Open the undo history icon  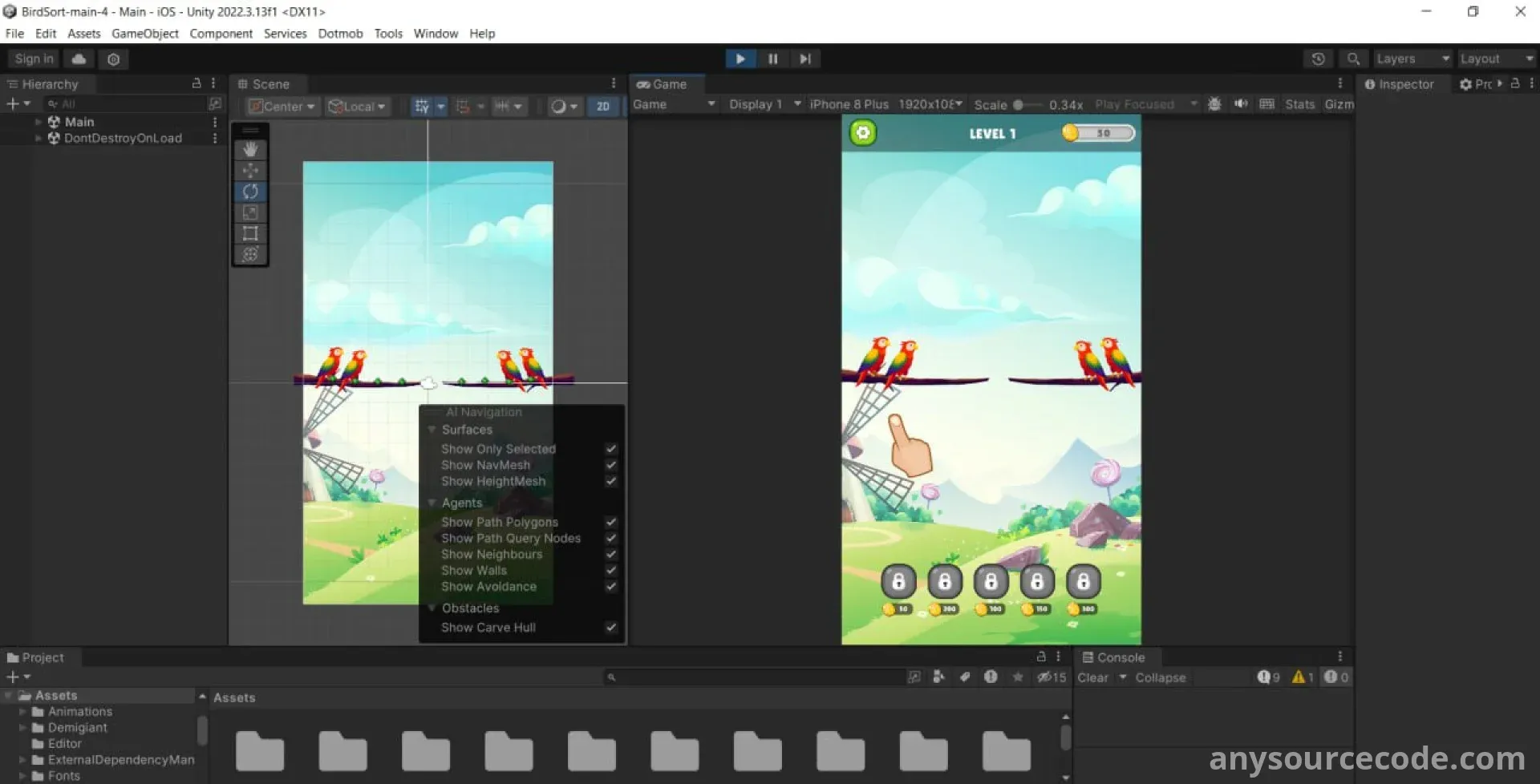click(1318, 59)
